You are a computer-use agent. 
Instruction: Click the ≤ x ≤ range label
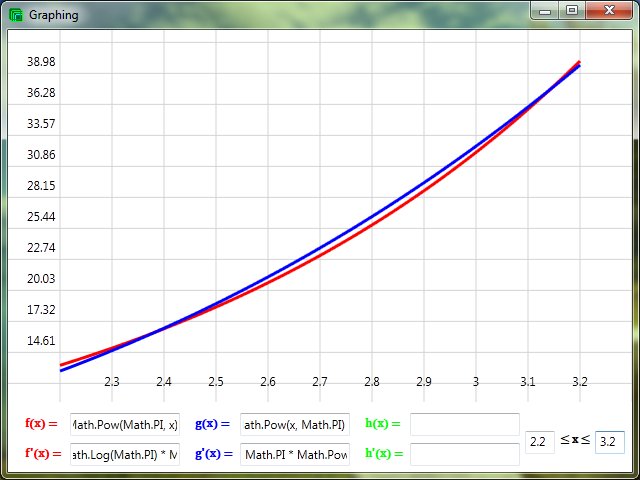pyautogui.click(x=574, y=440)
